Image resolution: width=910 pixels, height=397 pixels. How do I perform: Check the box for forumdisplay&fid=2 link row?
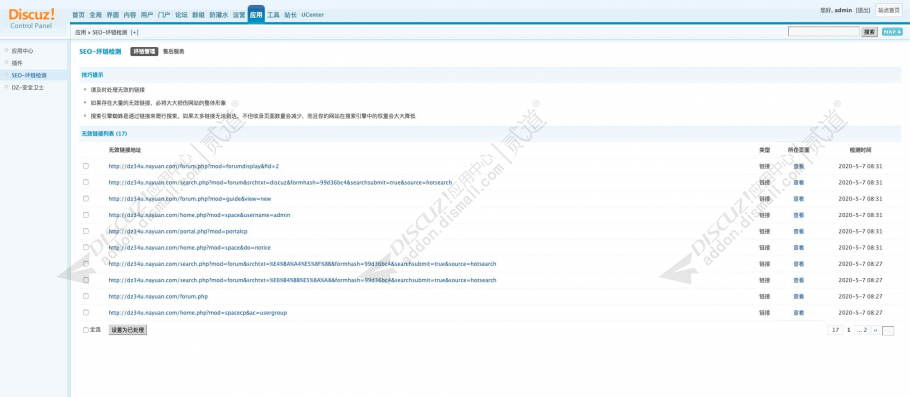86,166
